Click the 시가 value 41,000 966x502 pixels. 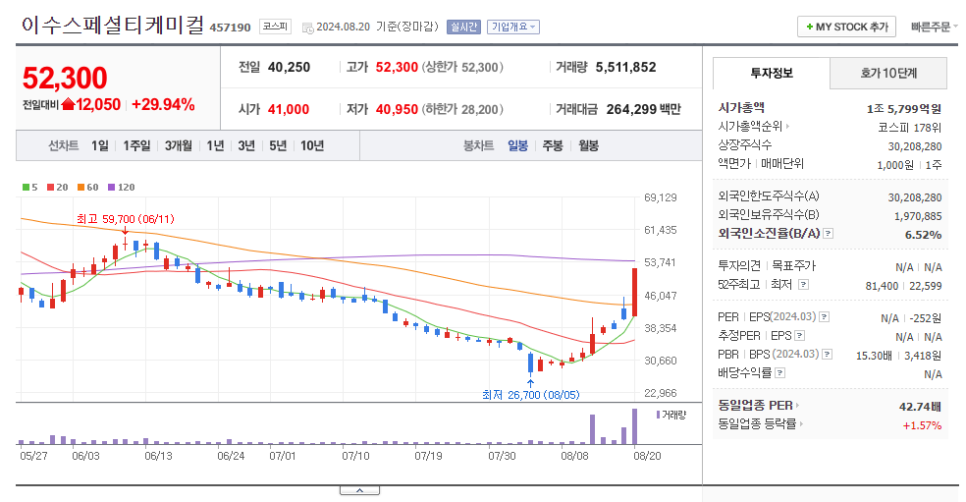[x=288, y=110]
